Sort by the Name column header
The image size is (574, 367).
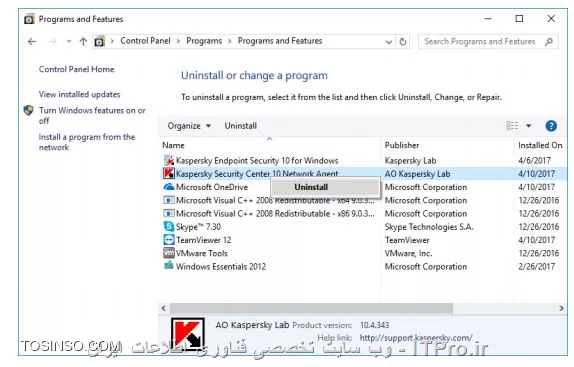173,145
